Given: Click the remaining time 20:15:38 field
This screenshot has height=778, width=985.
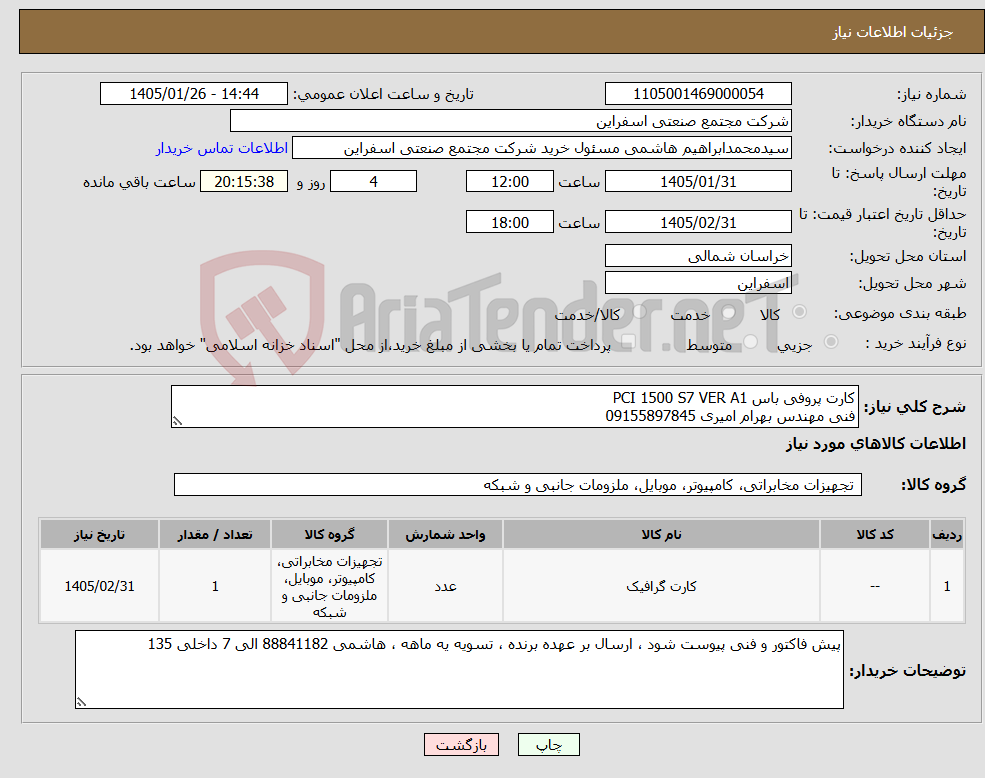Looking at the screenshot, I should click(x=244, y=182).
